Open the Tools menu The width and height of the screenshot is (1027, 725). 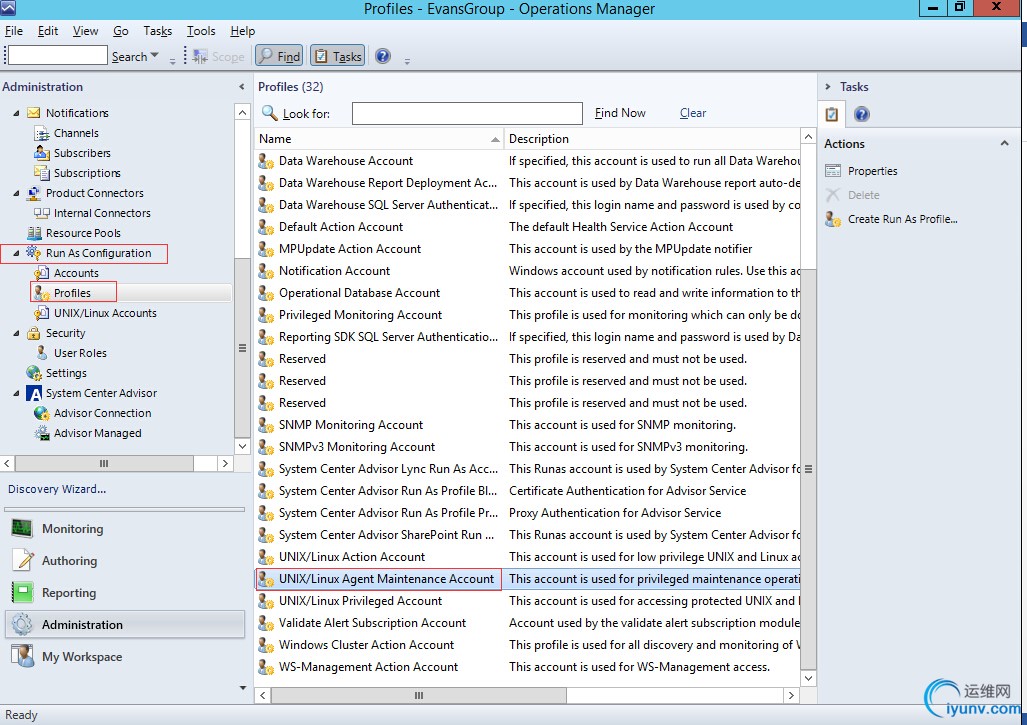[201, 31]
